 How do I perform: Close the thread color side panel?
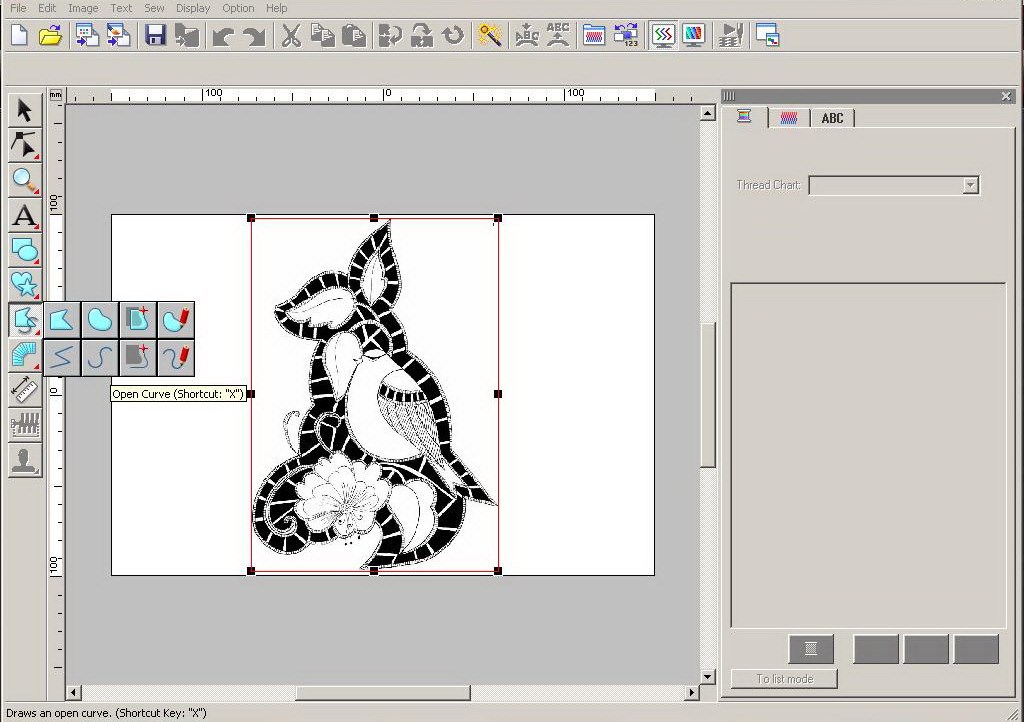tap(1006, 96)
